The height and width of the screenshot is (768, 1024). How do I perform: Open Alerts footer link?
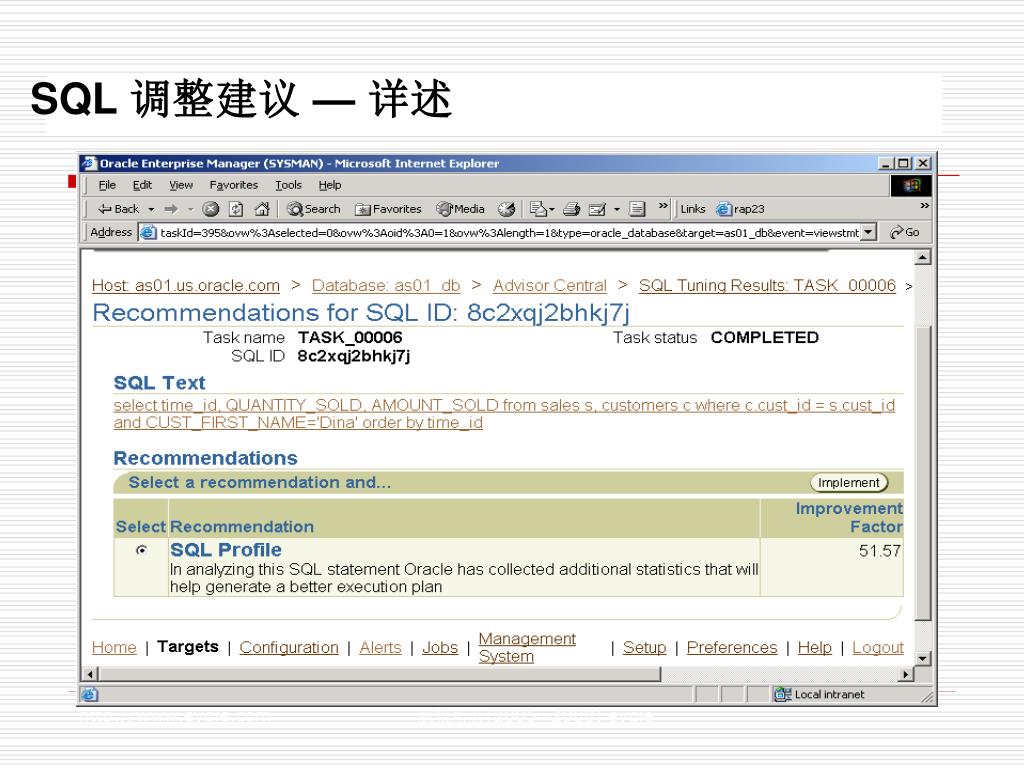(x=381, y=648)
